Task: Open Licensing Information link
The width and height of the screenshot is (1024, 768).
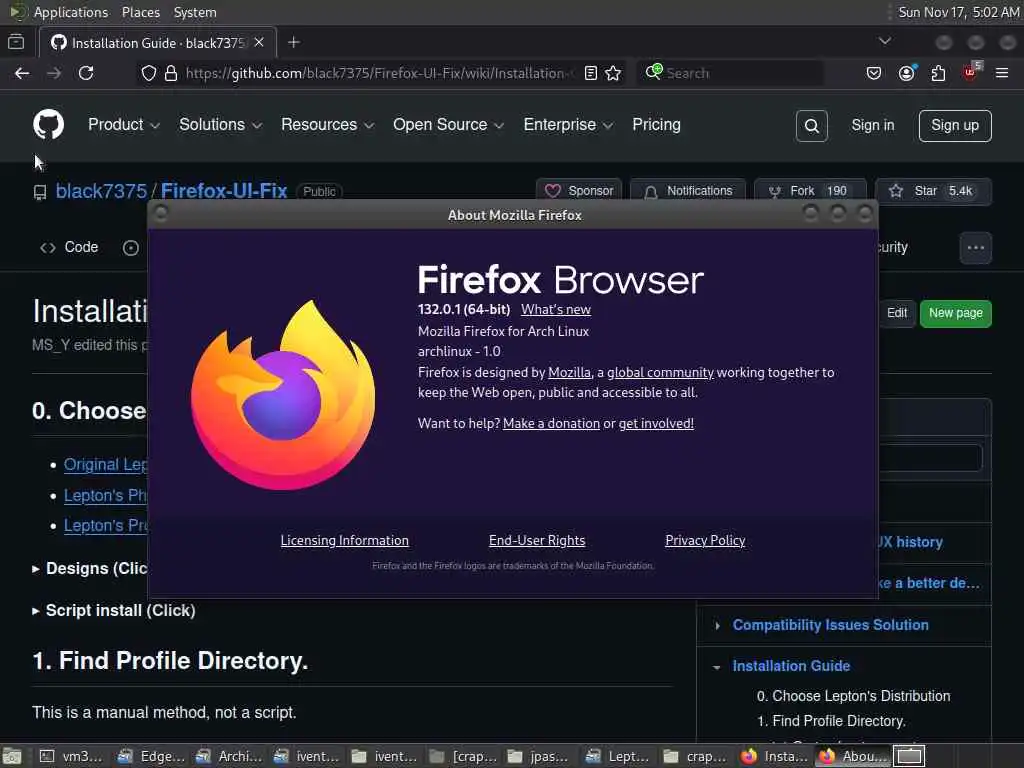Action: (344, 541)
